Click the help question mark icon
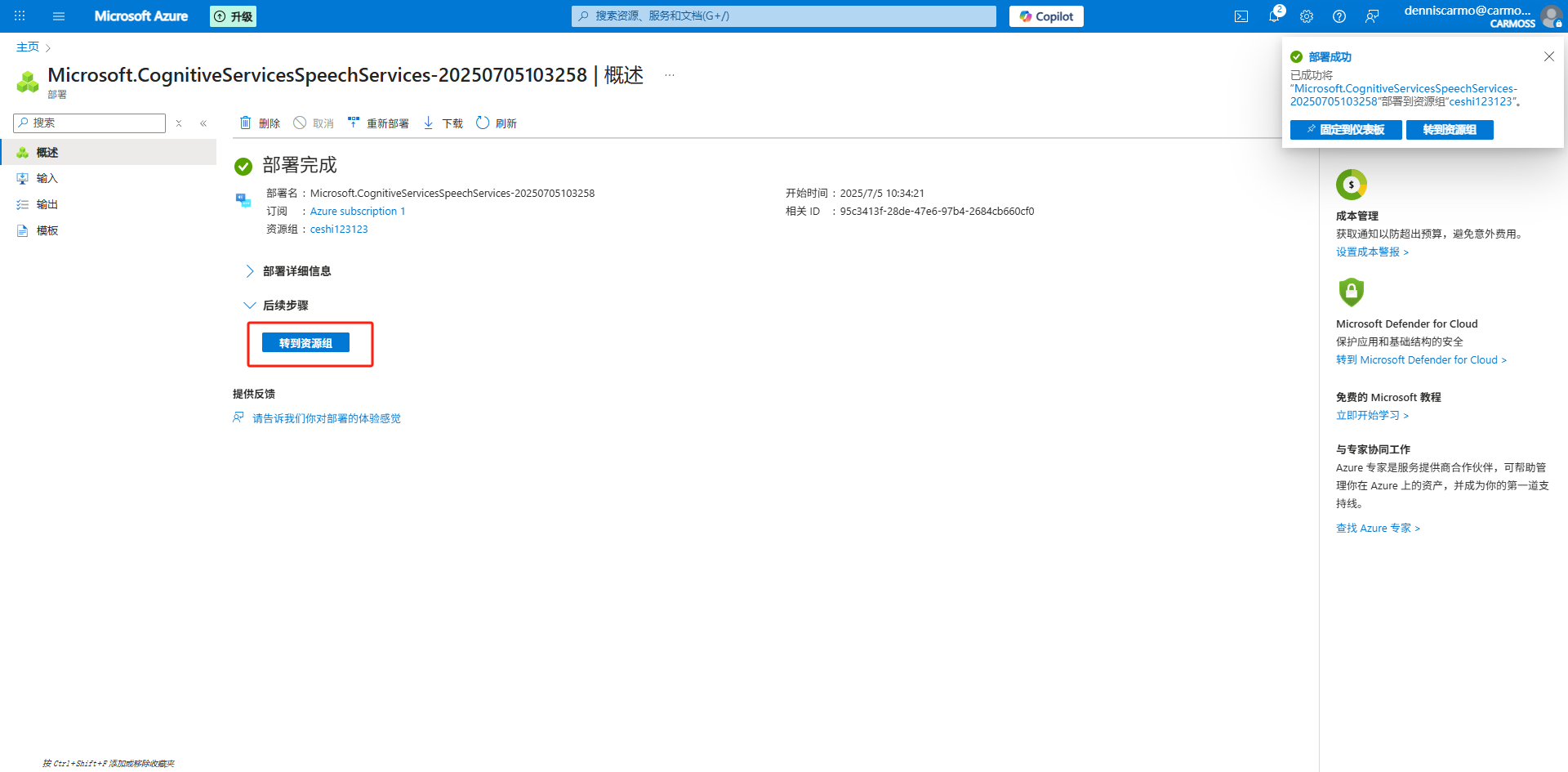1568x772 pixels. pyautogui.click(x=1339, y=16)
